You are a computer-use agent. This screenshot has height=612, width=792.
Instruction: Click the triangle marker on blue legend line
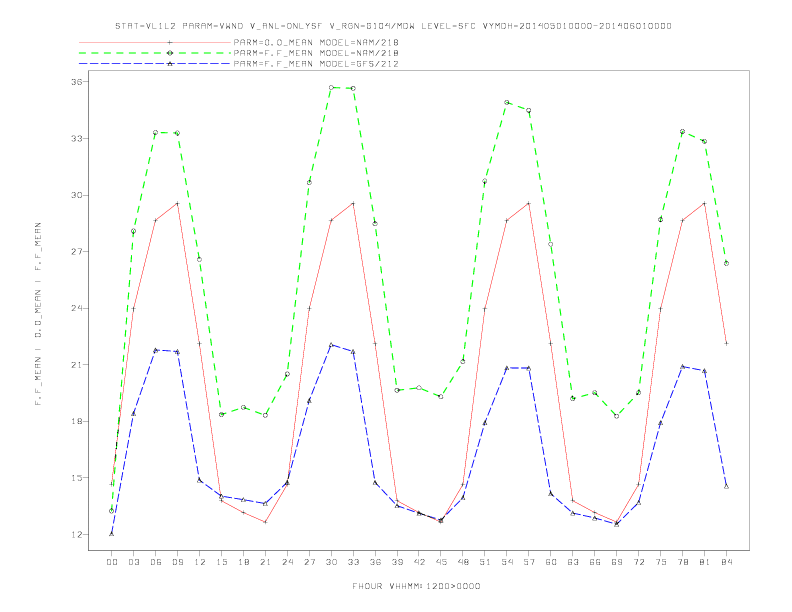(x=170, y=64)
